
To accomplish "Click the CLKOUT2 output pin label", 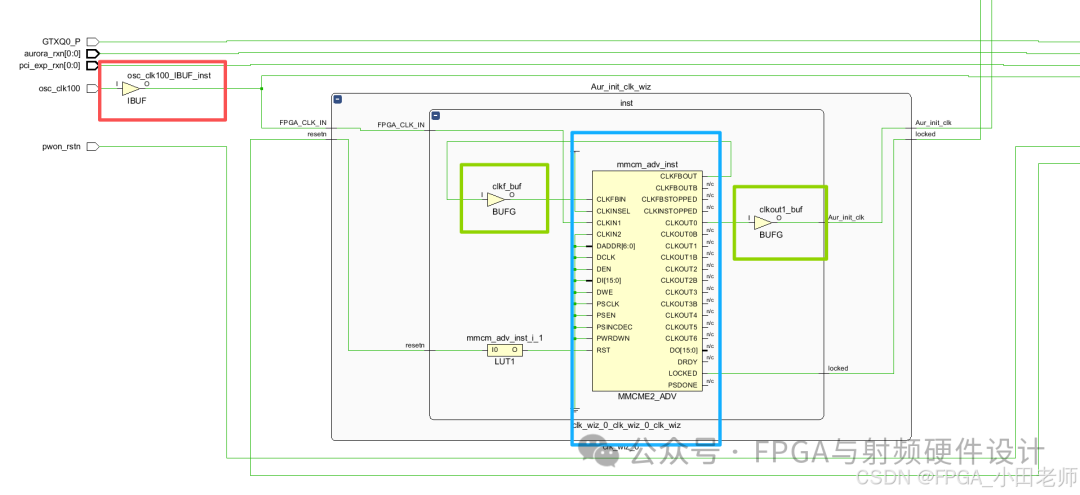I will tap(681, 269).
